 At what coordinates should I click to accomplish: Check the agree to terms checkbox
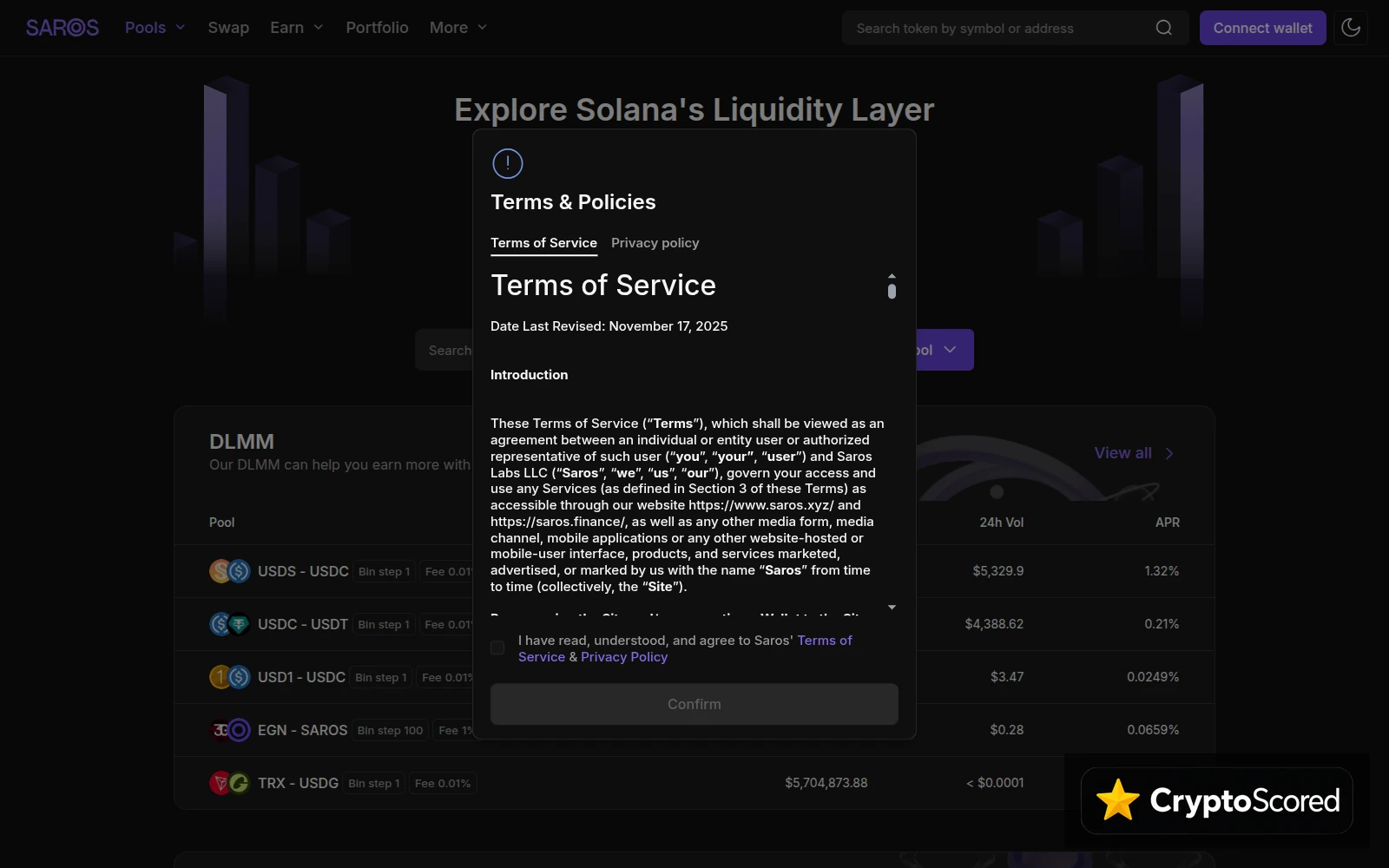click(497, 648)
